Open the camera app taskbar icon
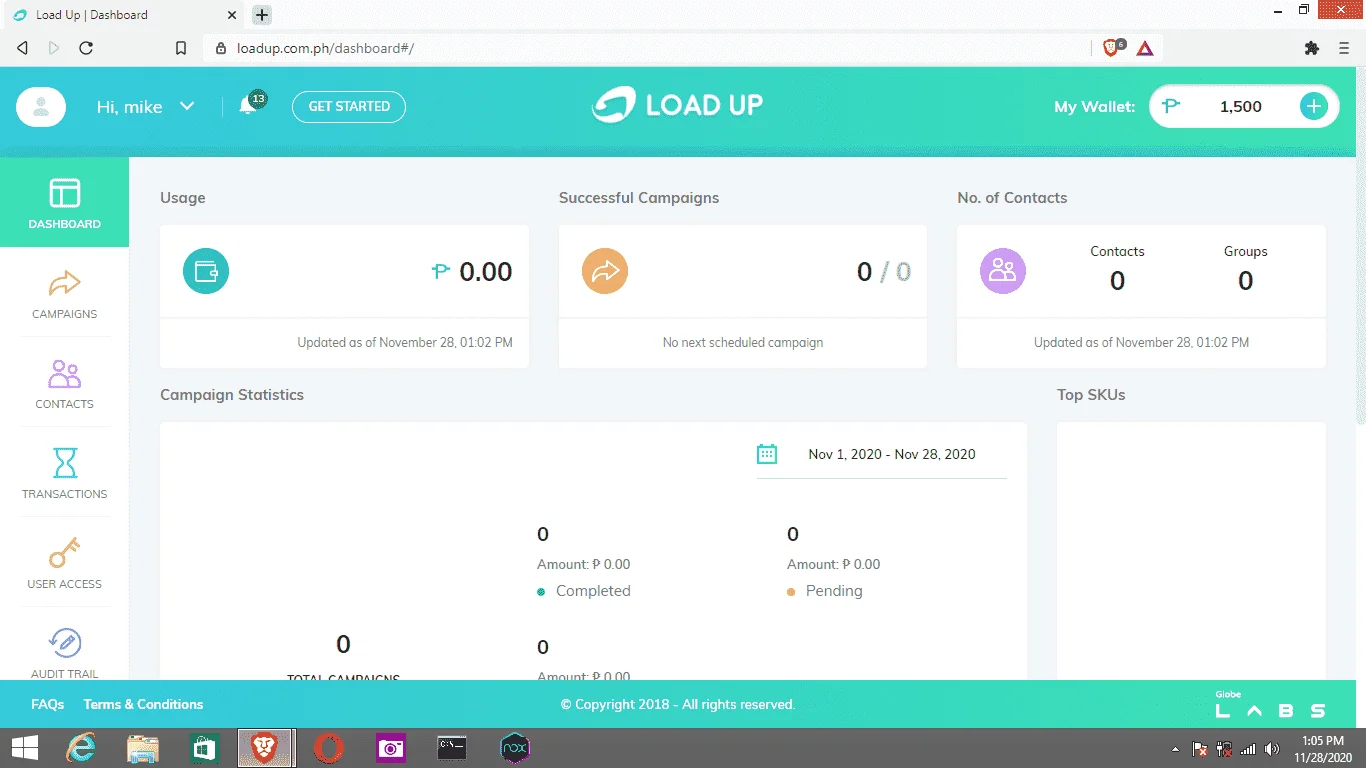The height and width of the screenshot is (768, 1366). click(390, 748)
